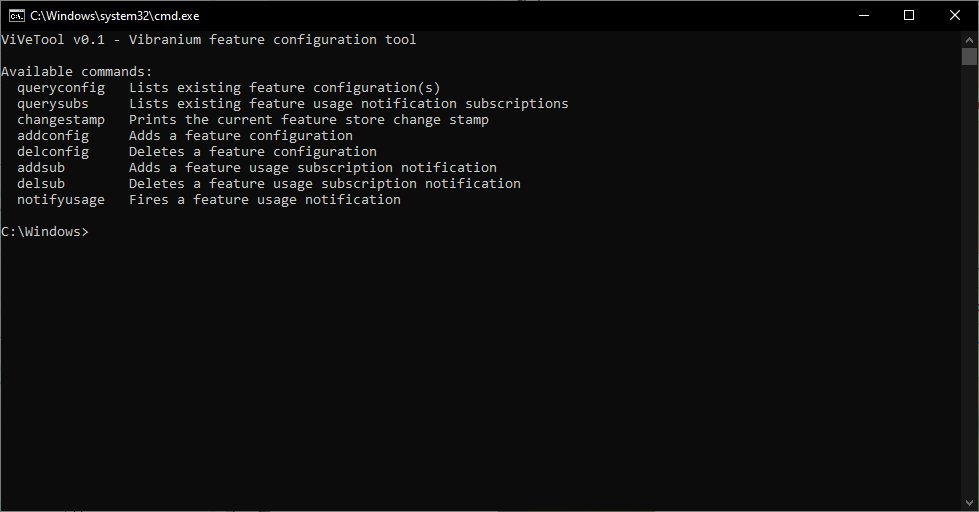Click the delconfig command text

53,152
